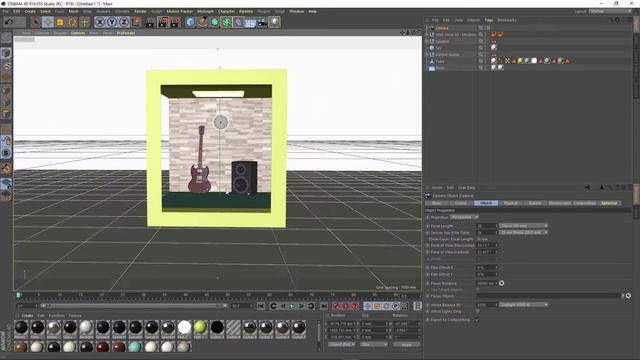Screen dimensions: 640x360
Task: Click the Focus Object picker icon
Action: pyautogui.click(x=629, y=296)
